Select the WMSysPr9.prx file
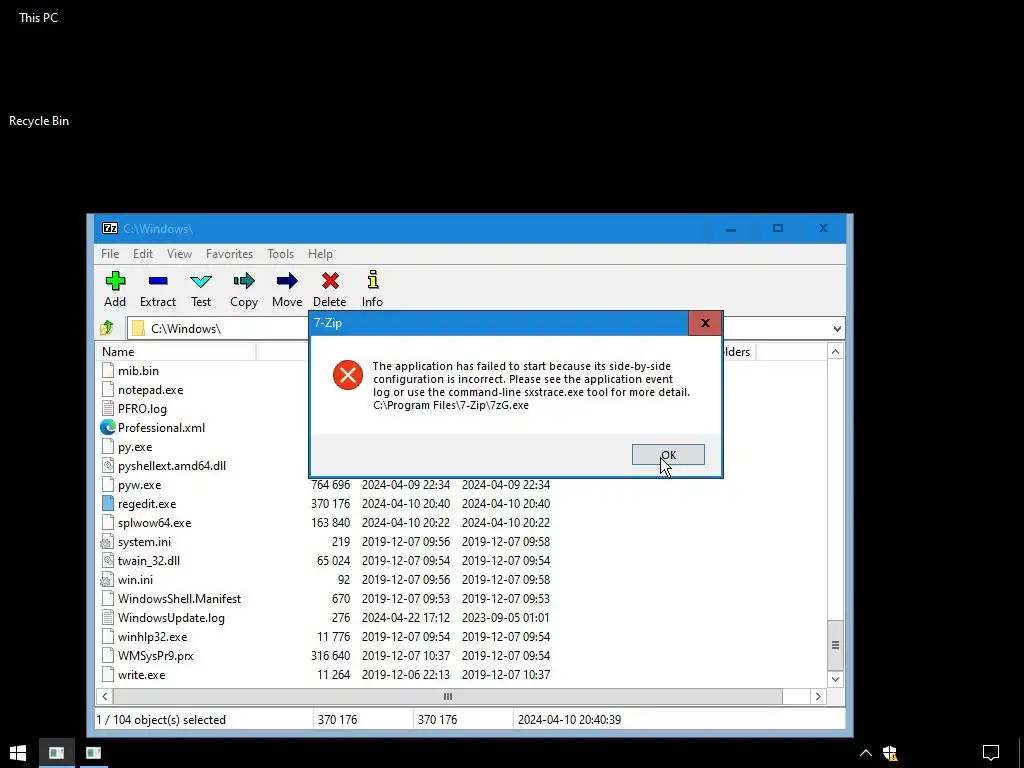 point(155,655)
